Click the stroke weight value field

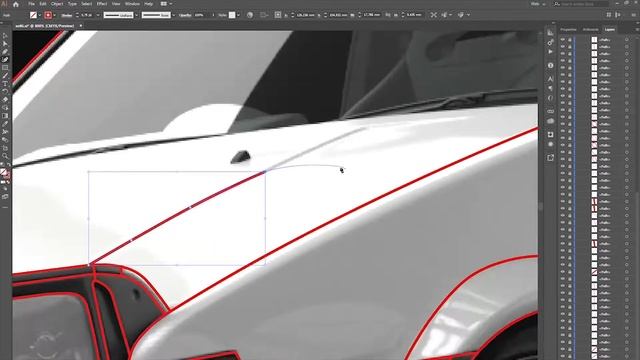(x=87, y=15)
